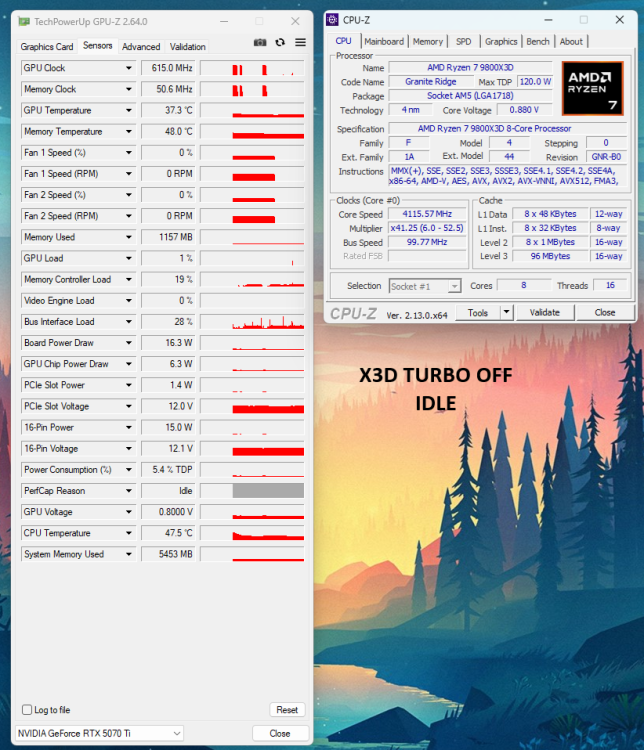This screenshot has height=750, width=644.
Task: Open the GPU Clock sensor dropdown
Action: 129,68
